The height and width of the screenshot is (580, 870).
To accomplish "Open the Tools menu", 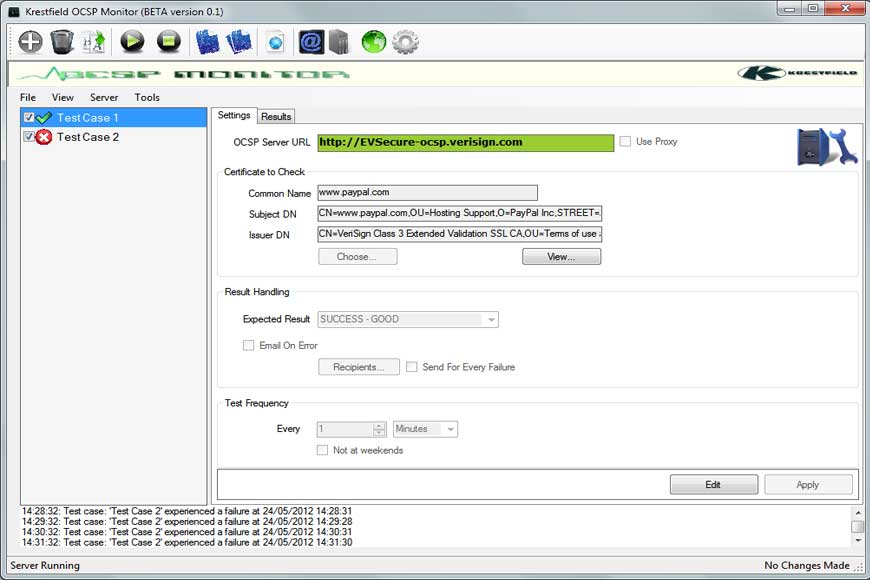I will click(x=147, y=97).
